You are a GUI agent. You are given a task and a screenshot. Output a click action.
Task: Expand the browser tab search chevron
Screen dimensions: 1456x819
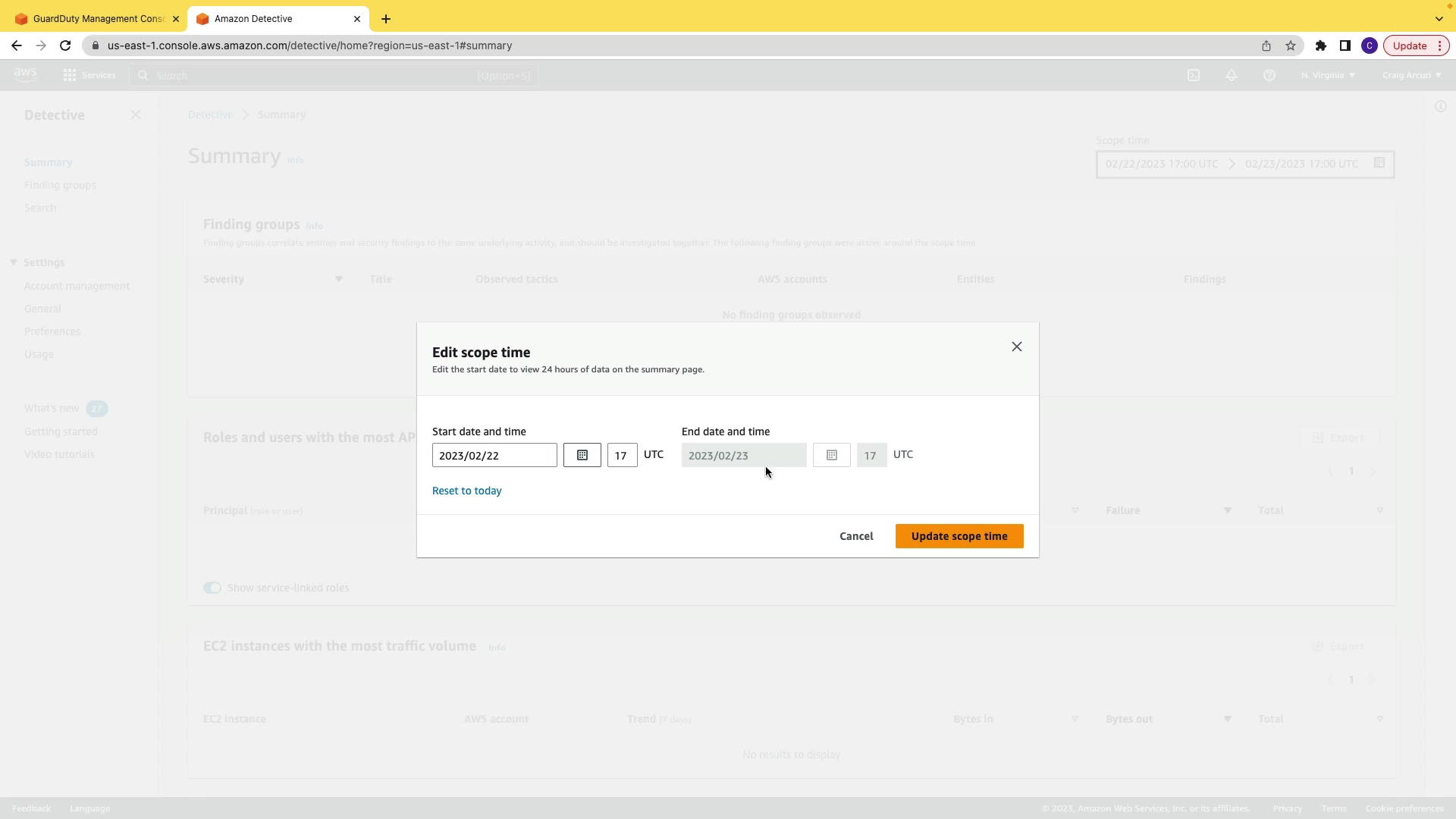[x=1439, y=18]
